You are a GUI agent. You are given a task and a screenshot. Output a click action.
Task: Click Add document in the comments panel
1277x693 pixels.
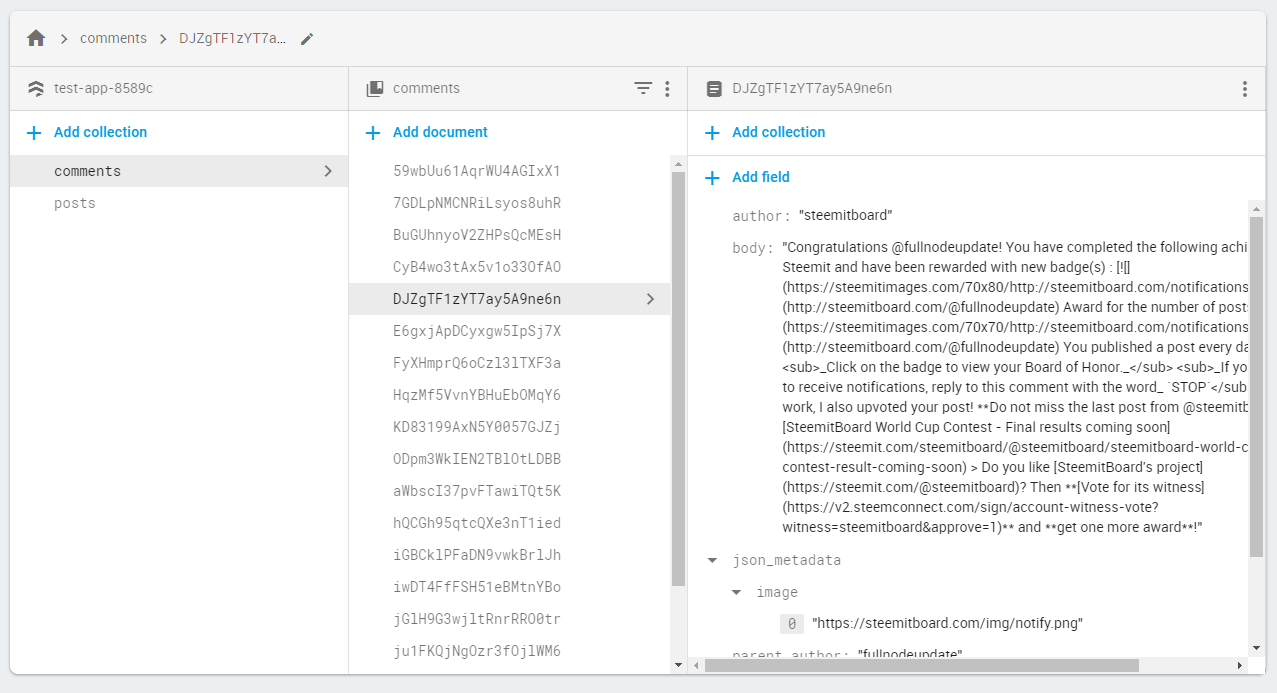pyautogui.click(x=428, y=132)
